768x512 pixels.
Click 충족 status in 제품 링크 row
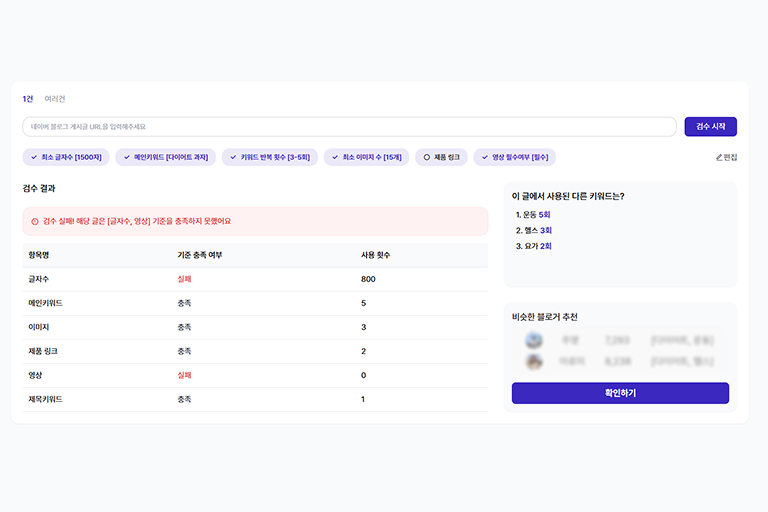click(x=184, y=351)
